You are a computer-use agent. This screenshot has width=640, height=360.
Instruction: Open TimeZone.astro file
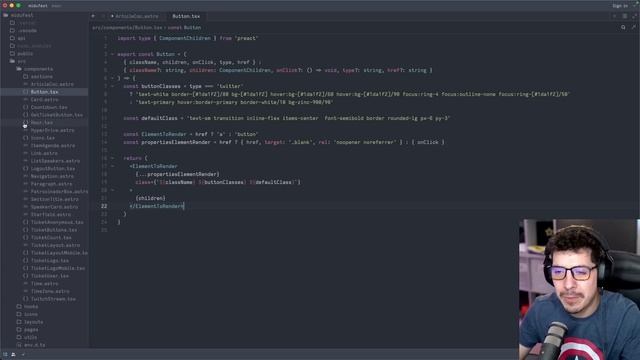pyautogui.click(x=50, y=291)
